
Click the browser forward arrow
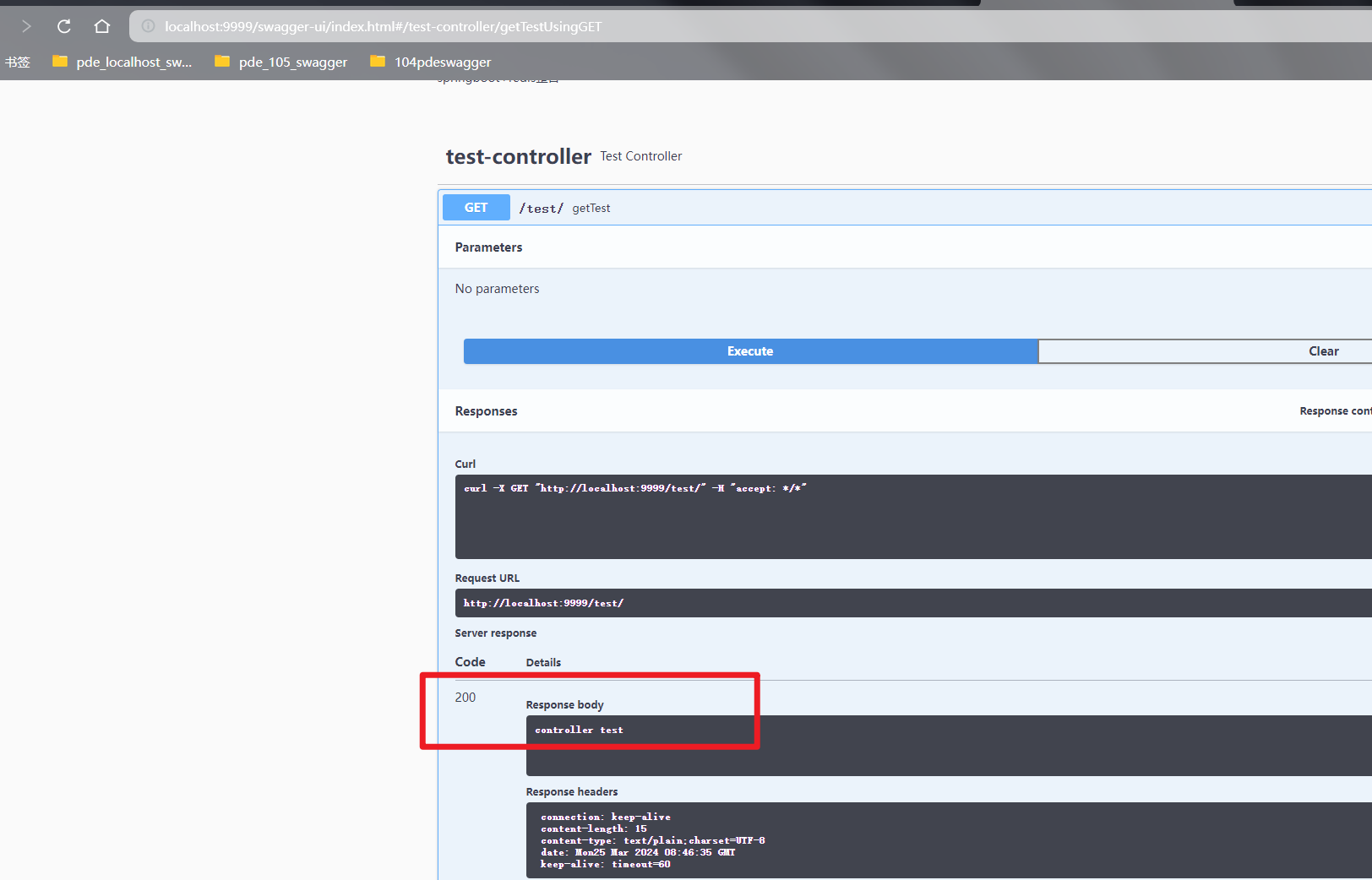pos(26,26)
